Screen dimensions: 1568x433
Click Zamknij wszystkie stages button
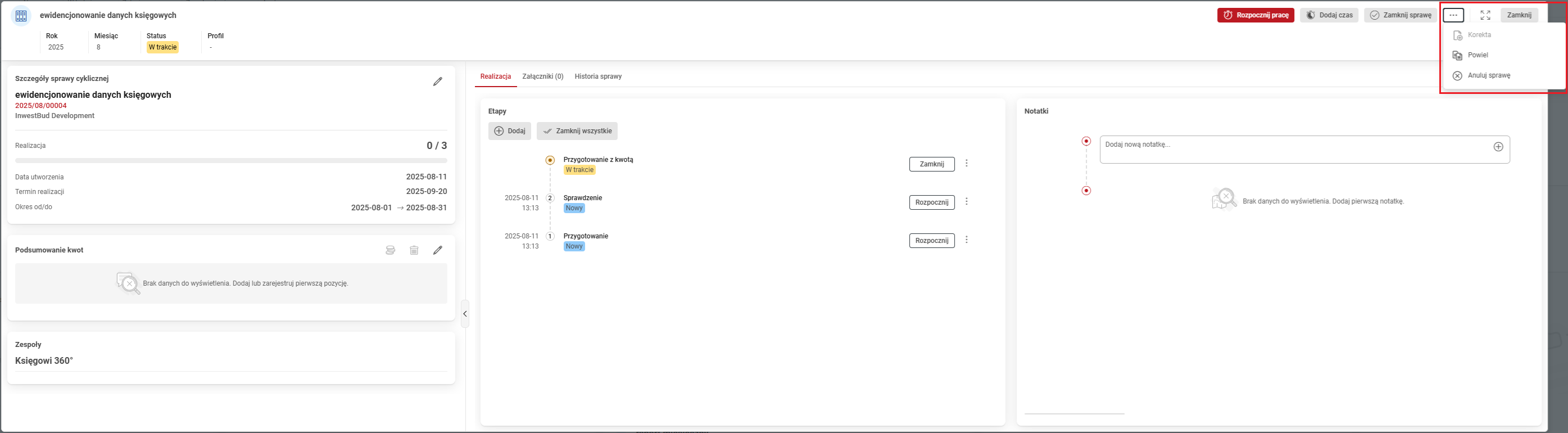click(577, 131)
